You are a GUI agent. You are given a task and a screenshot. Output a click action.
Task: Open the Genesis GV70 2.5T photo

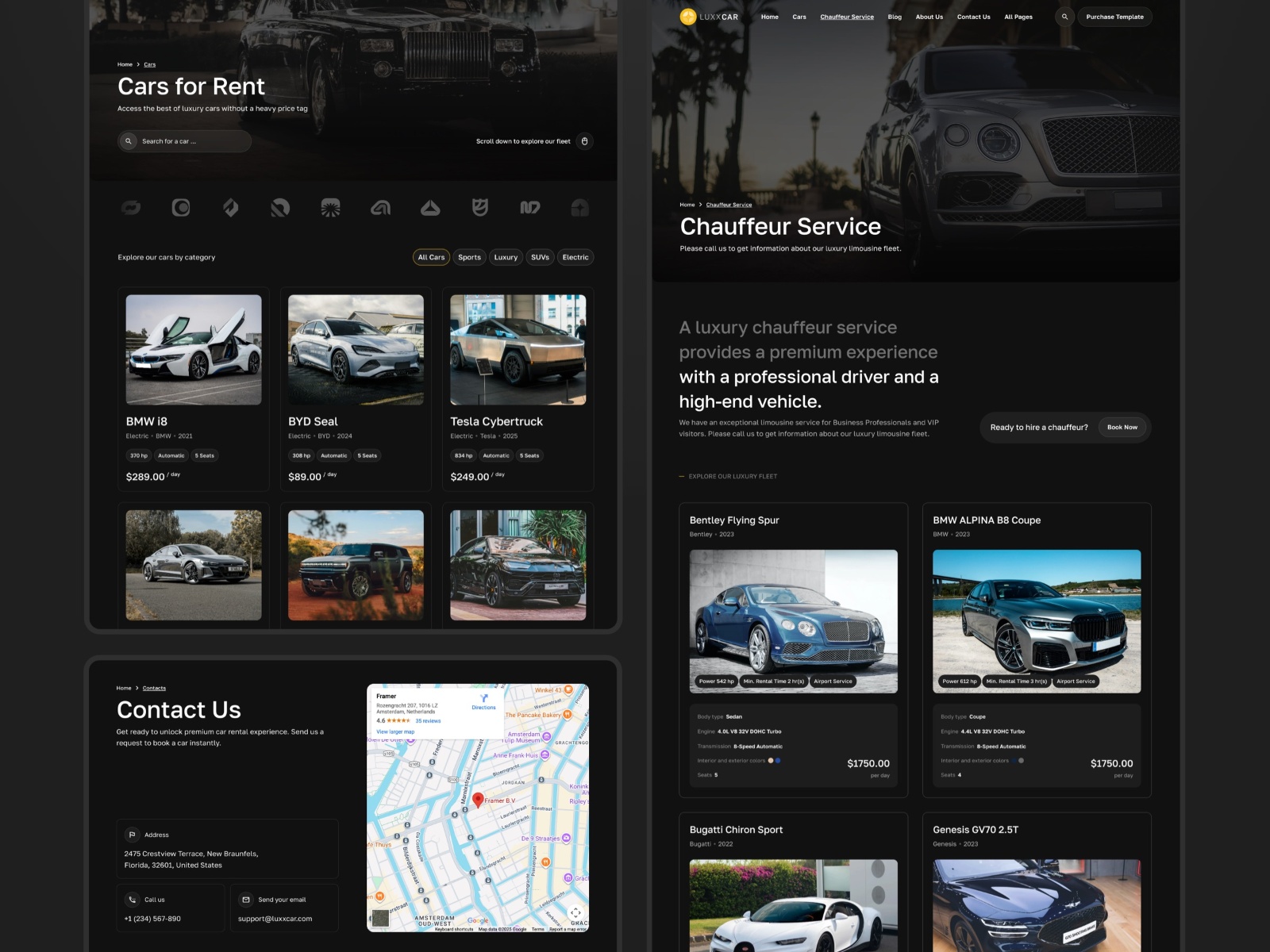click(x=1037, y=905)
